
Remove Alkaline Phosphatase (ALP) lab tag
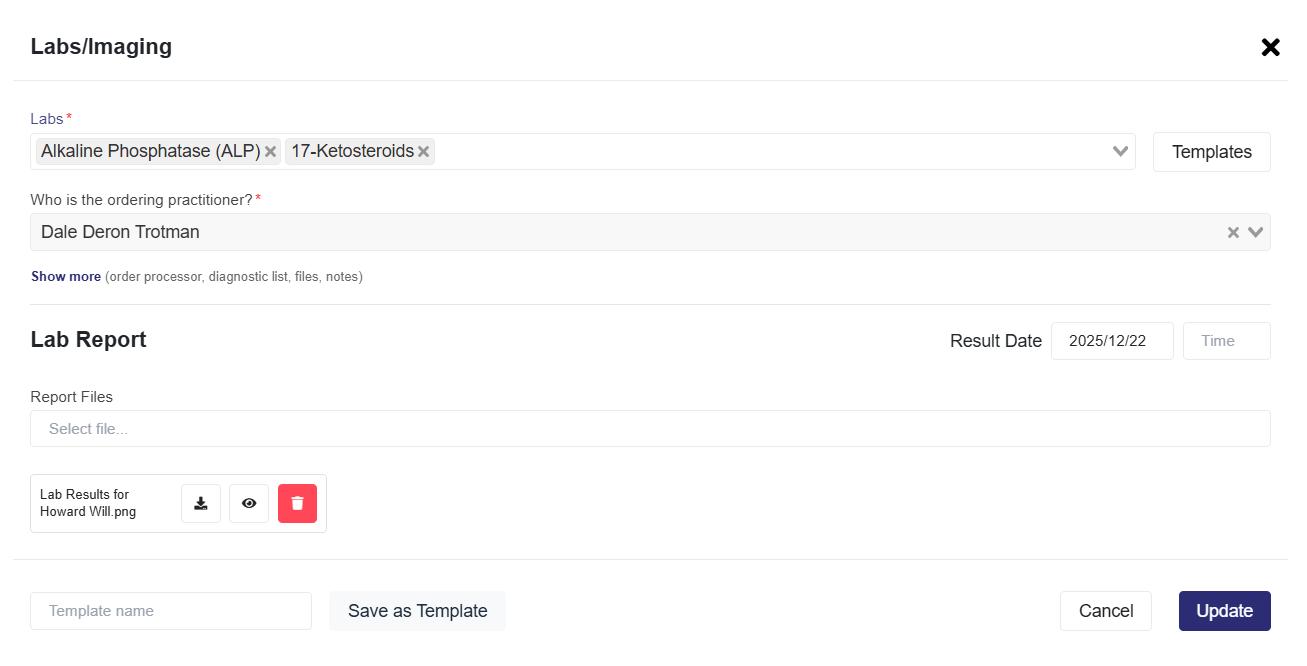pyautogui.click(x=270, y=152)
